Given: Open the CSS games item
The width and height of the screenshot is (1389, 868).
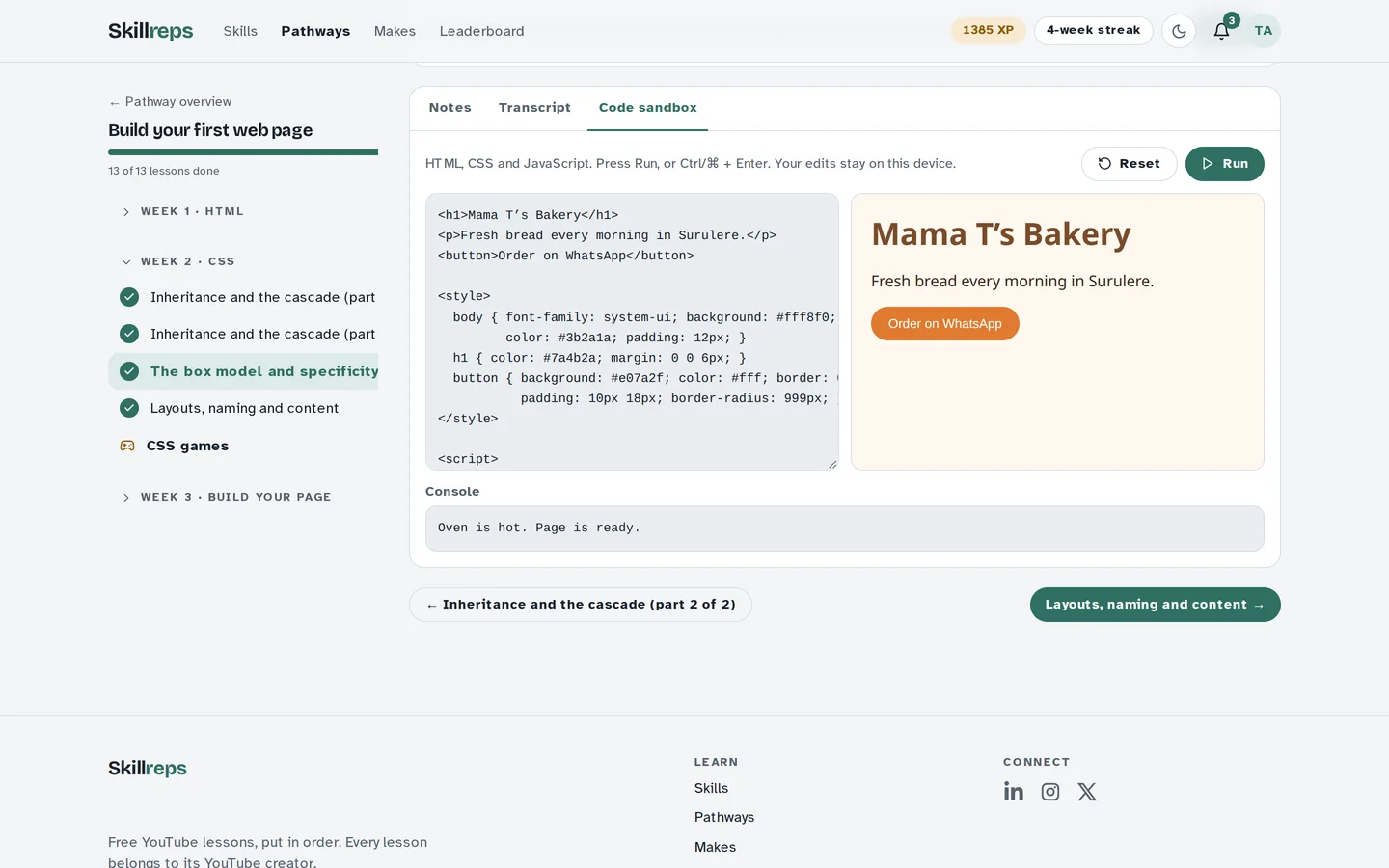Looking at the screenshot, I should tap(243, 446).
